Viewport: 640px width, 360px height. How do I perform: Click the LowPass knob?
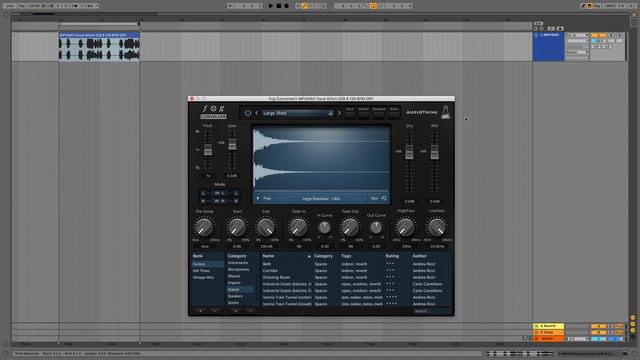pos(437,227)
